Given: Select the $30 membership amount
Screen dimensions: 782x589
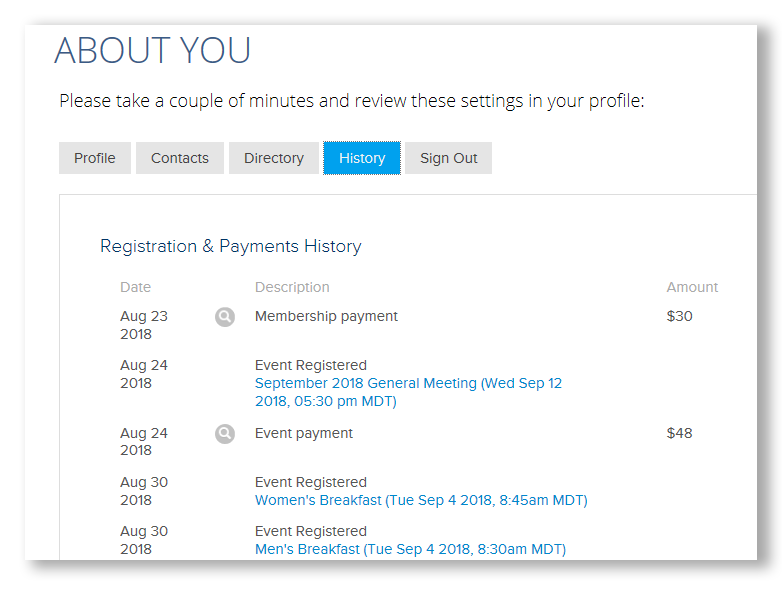Looking at the screenshot, I should [x=679, y=316].
